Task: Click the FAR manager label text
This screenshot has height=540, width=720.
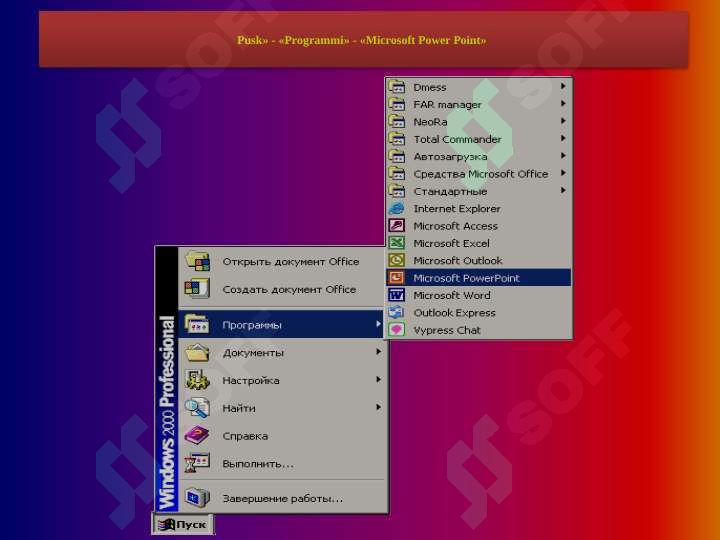Action: (447, 105)
